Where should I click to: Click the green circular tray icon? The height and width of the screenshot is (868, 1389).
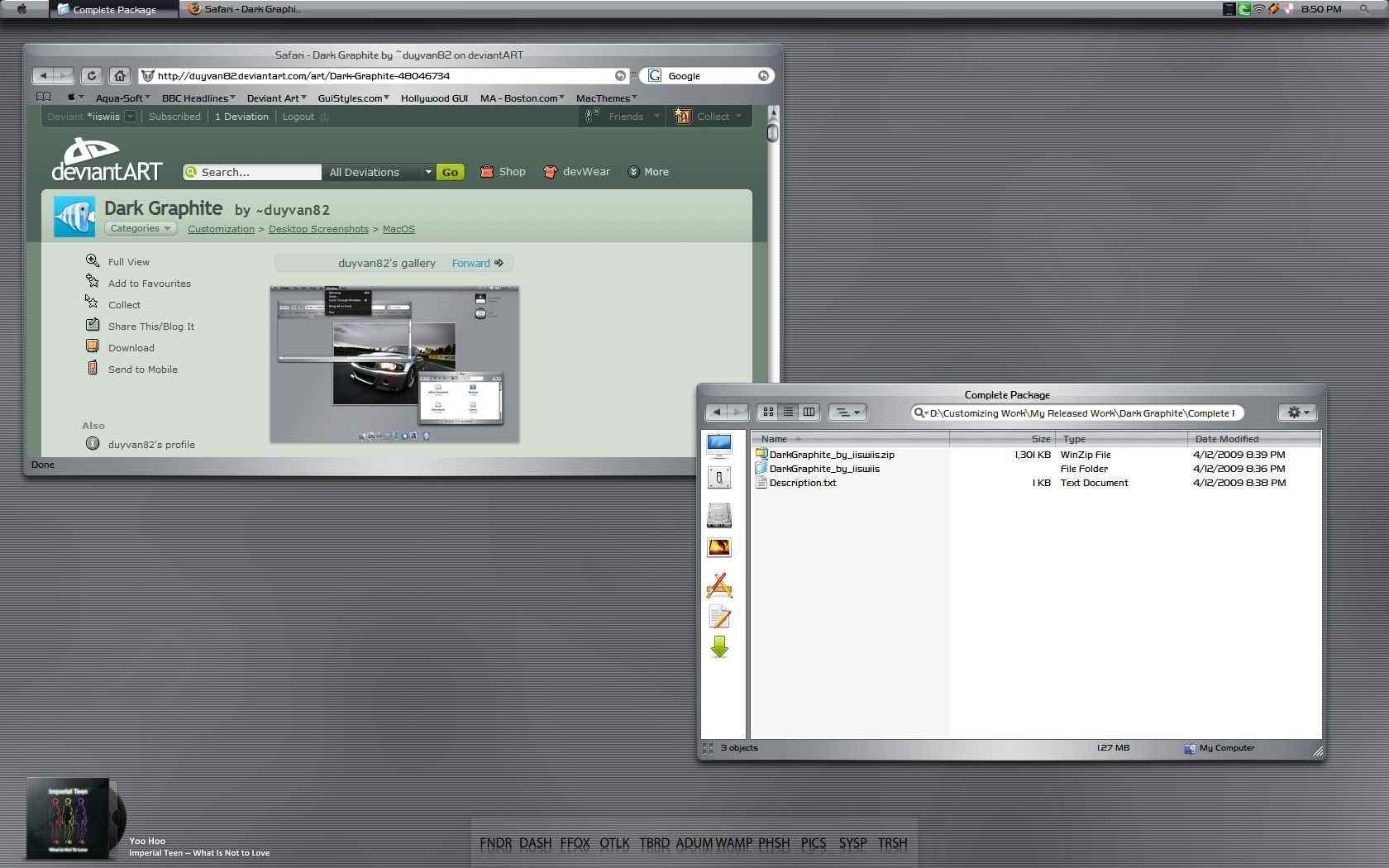tap(1244, 9)
